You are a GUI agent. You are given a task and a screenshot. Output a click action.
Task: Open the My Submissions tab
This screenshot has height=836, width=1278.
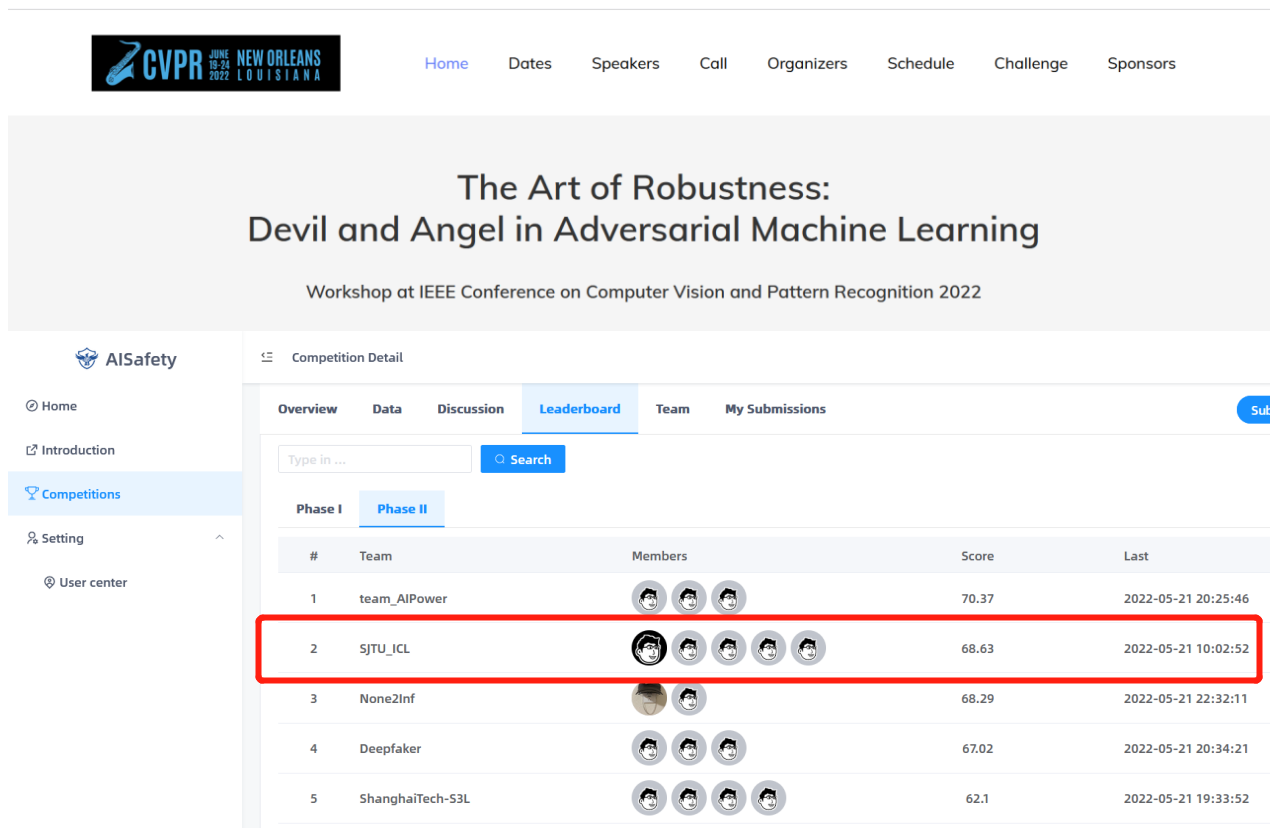(775, 409)
